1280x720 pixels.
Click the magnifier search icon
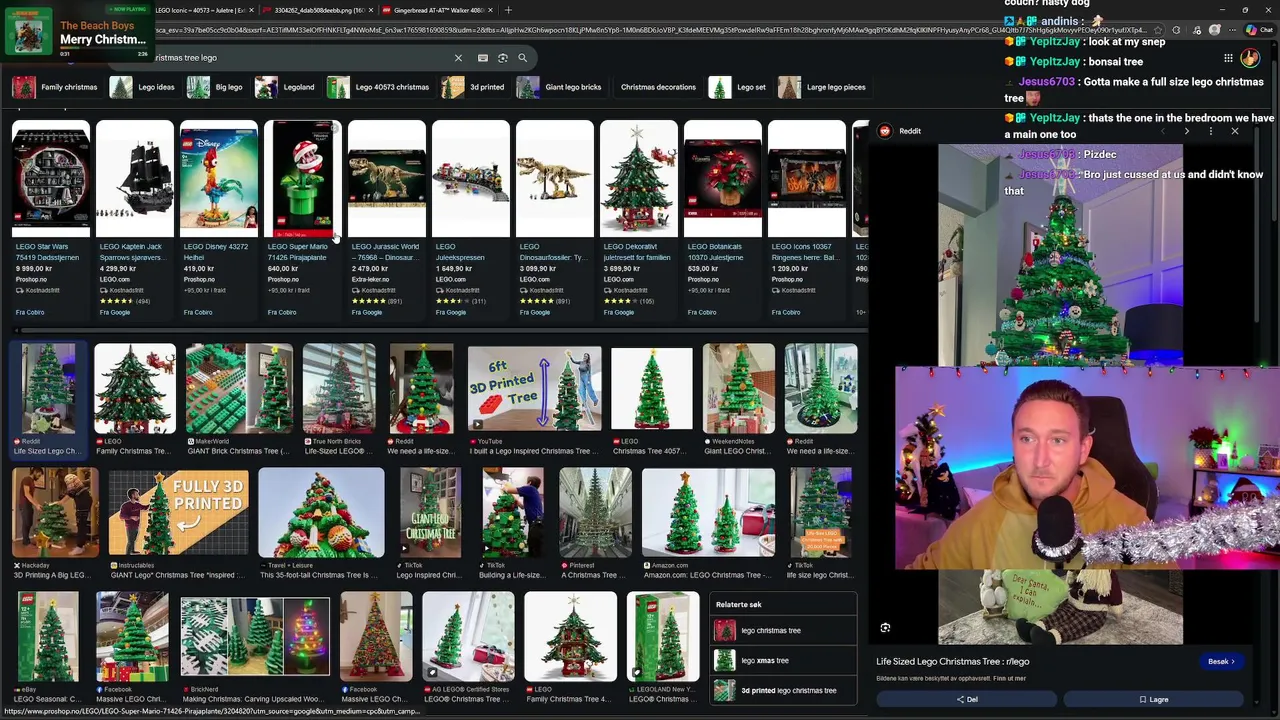tap(522, 58)
